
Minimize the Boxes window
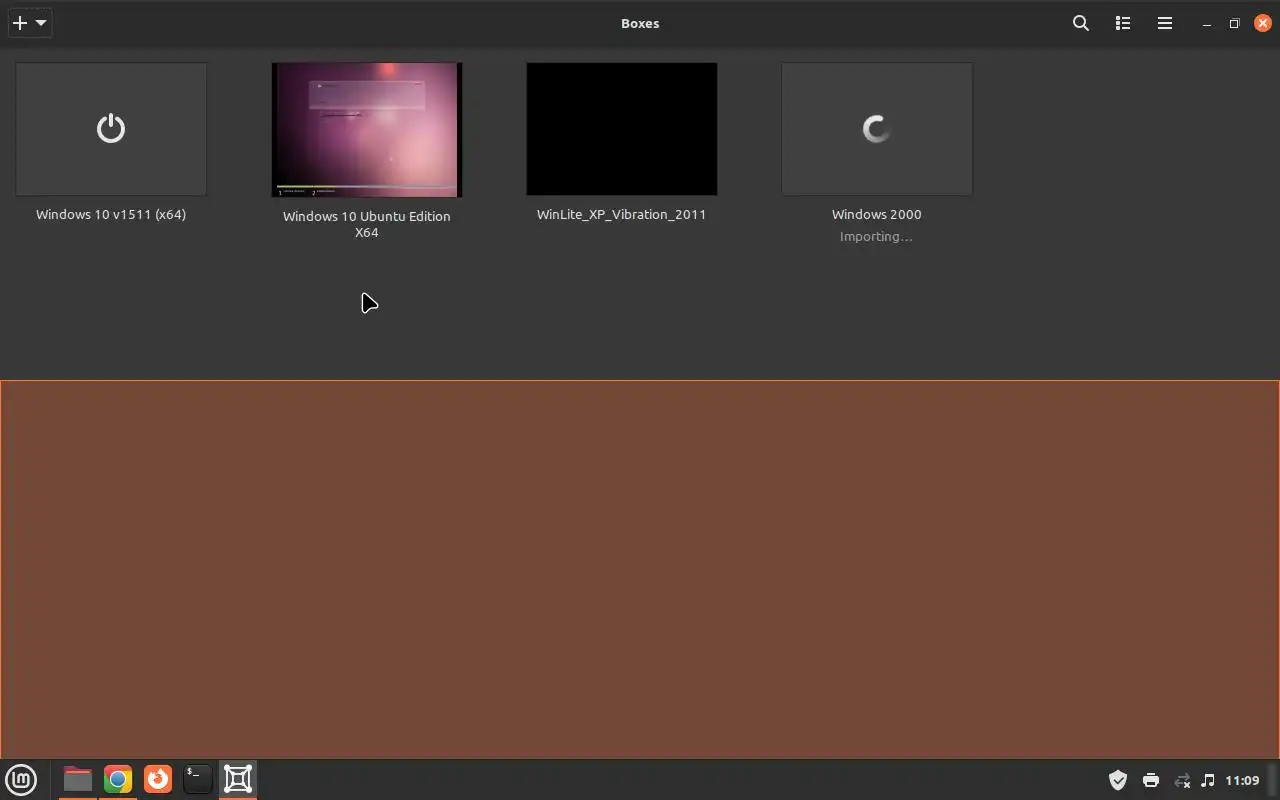click(1207, 23)
